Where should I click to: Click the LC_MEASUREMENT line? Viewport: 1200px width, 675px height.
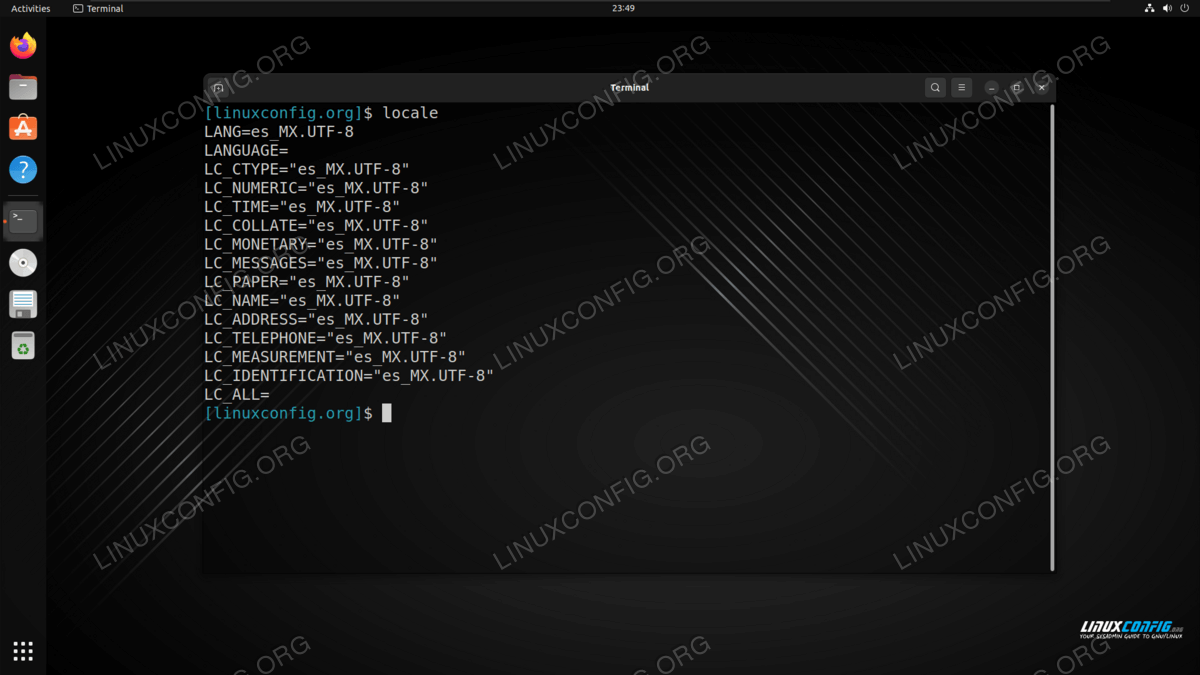click(335, 357)
